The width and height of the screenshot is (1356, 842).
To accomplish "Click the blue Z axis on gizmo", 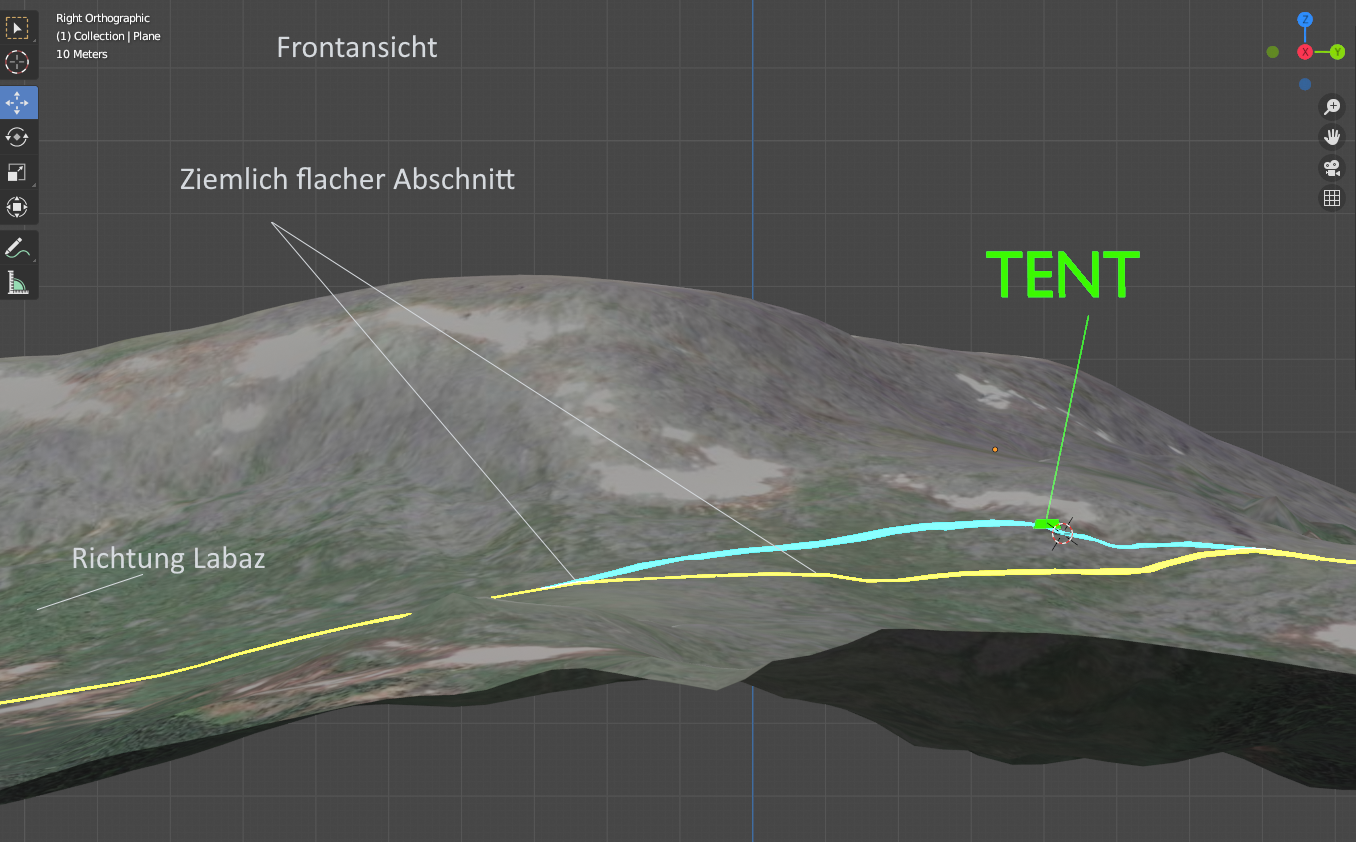I will click(1305, 20).
